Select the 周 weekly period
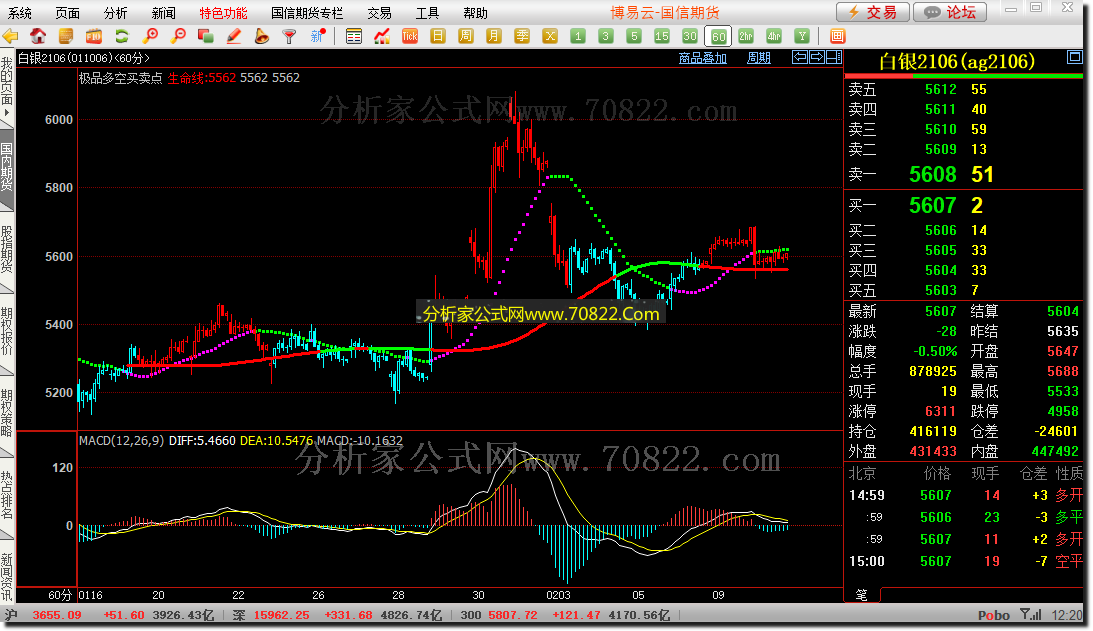 (x=466, y=36)
